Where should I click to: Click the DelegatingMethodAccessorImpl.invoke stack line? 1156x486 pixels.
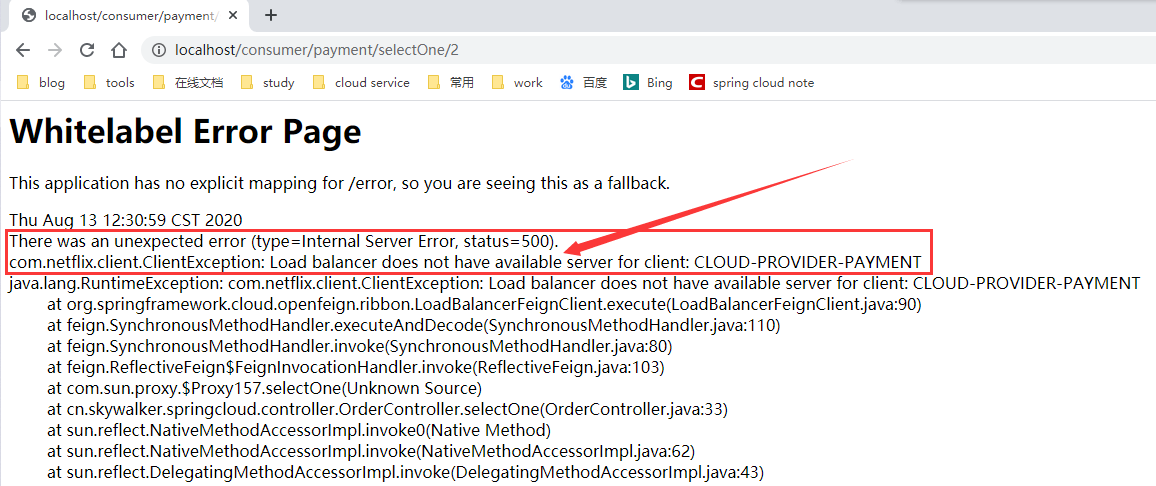click(x=405, y=472)
